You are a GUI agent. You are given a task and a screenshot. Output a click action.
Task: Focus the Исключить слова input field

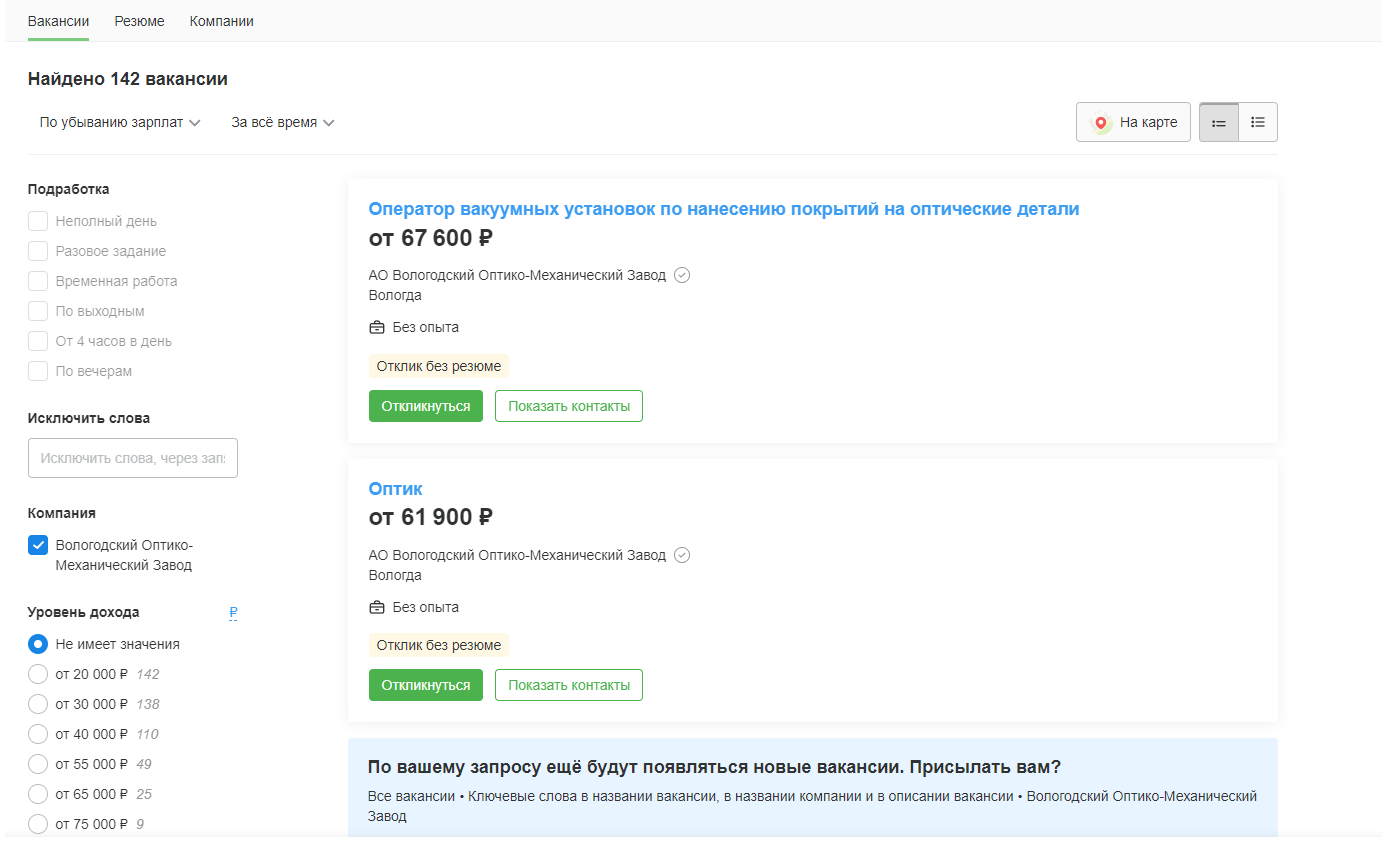pyautogui.click(x=133, y=458)
